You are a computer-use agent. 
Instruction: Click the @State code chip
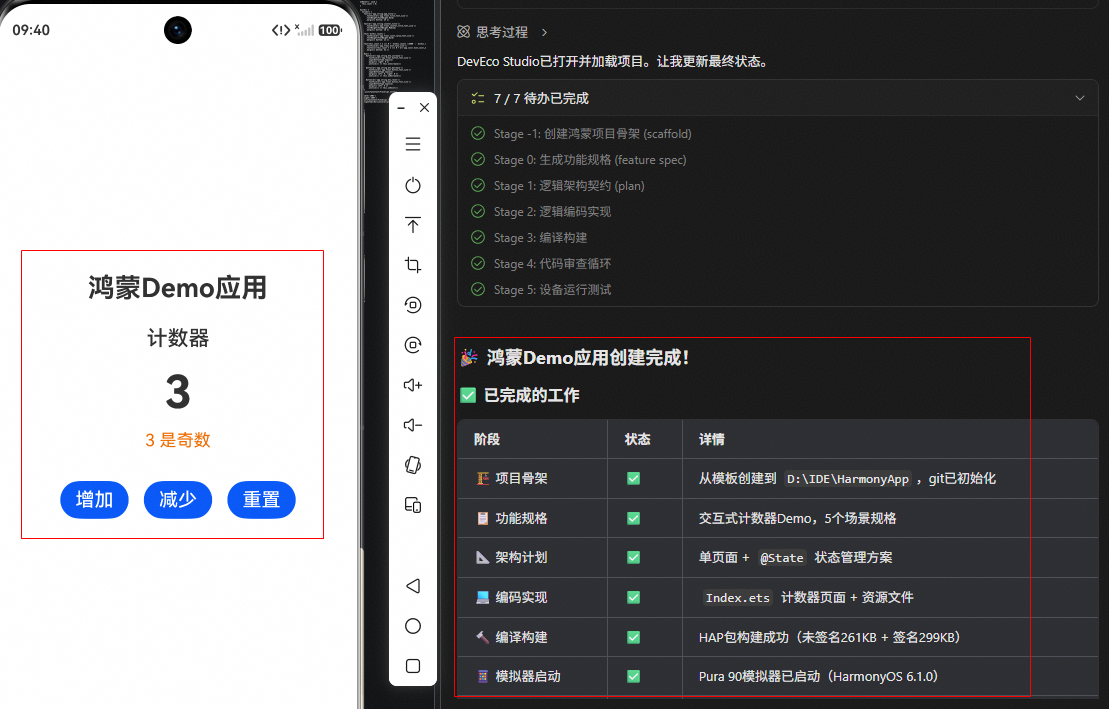click(x=782, y=558)
